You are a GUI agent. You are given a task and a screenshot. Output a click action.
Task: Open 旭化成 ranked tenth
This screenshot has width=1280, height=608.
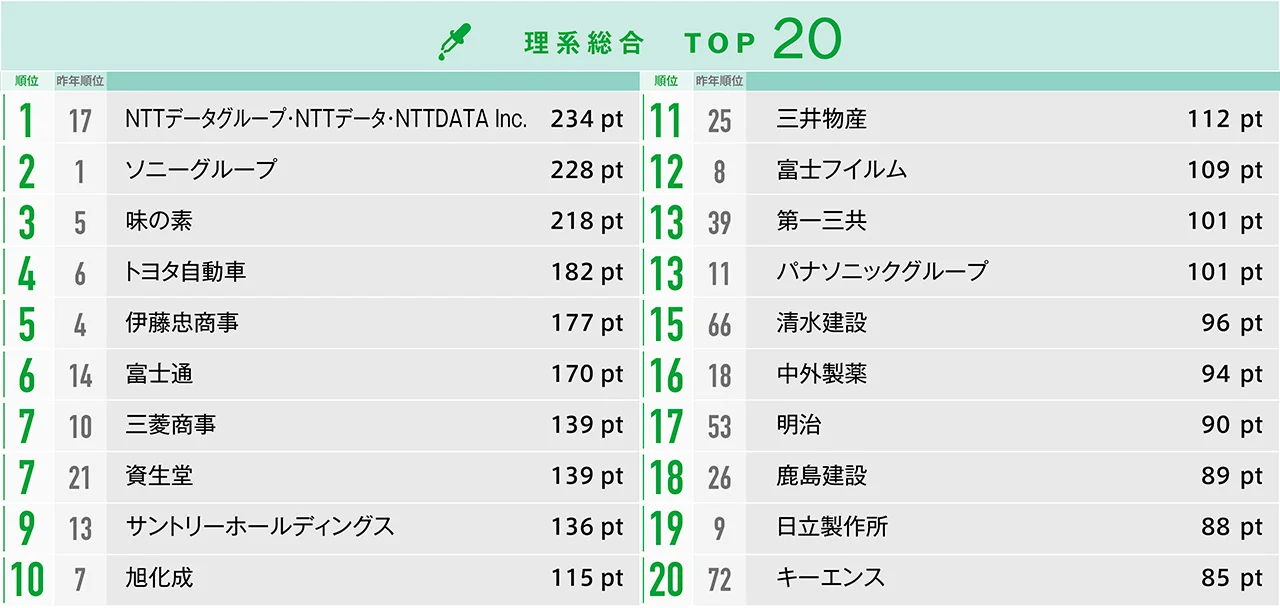pos(159,578)
